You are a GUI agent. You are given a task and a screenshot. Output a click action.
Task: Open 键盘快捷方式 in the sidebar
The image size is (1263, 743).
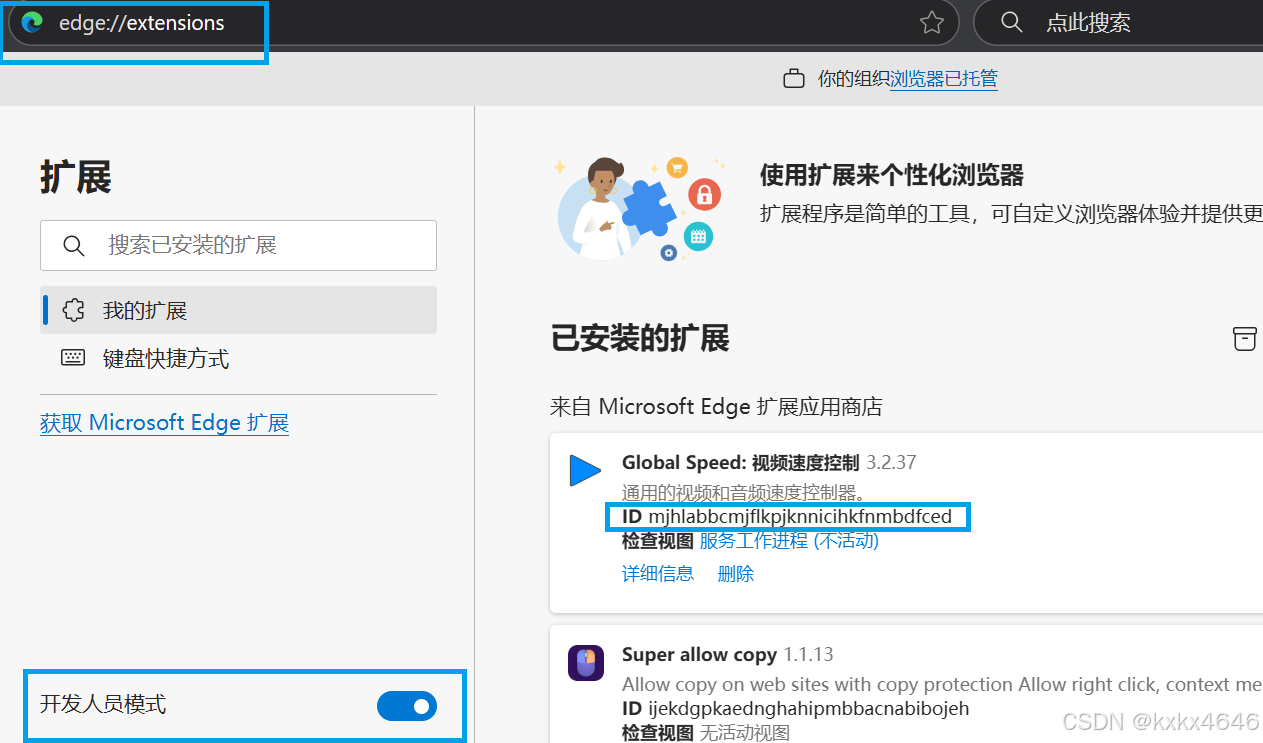click(238, 358)
